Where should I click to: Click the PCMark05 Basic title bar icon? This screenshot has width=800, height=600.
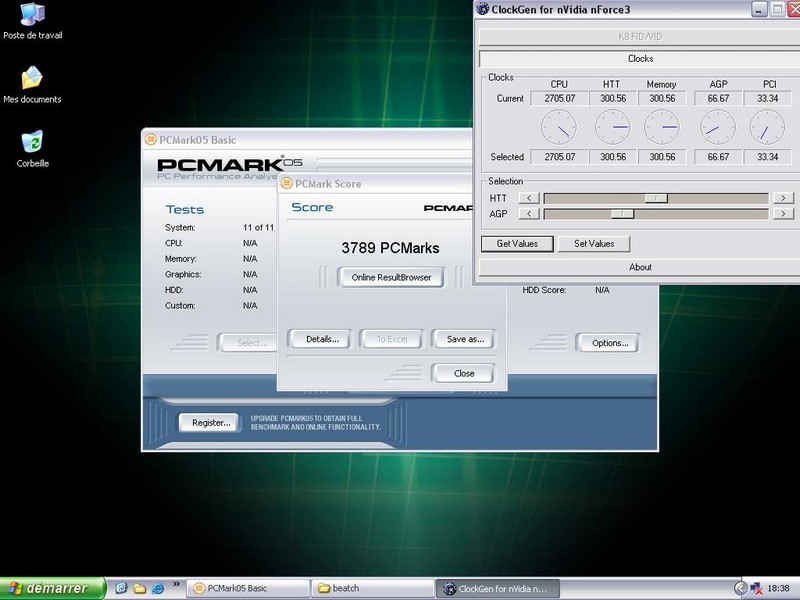click(151, 140)
